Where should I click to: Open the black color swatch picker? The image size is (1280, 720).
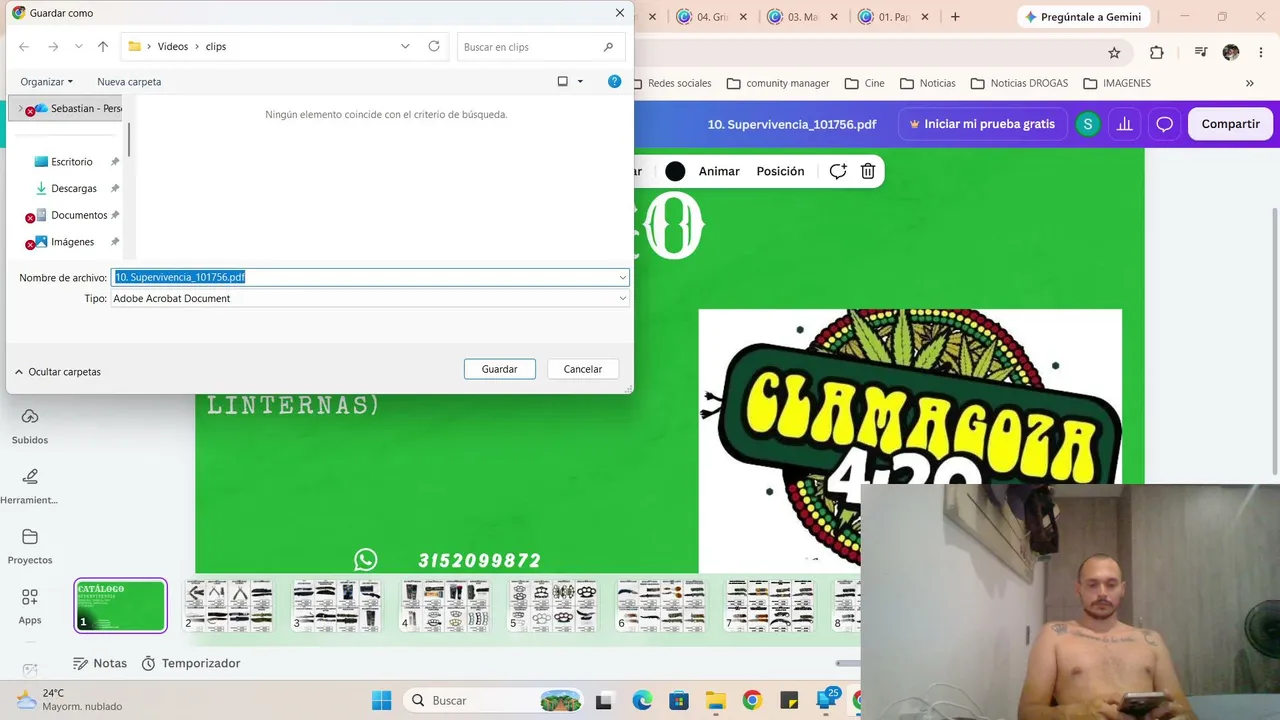coord(675,171)
